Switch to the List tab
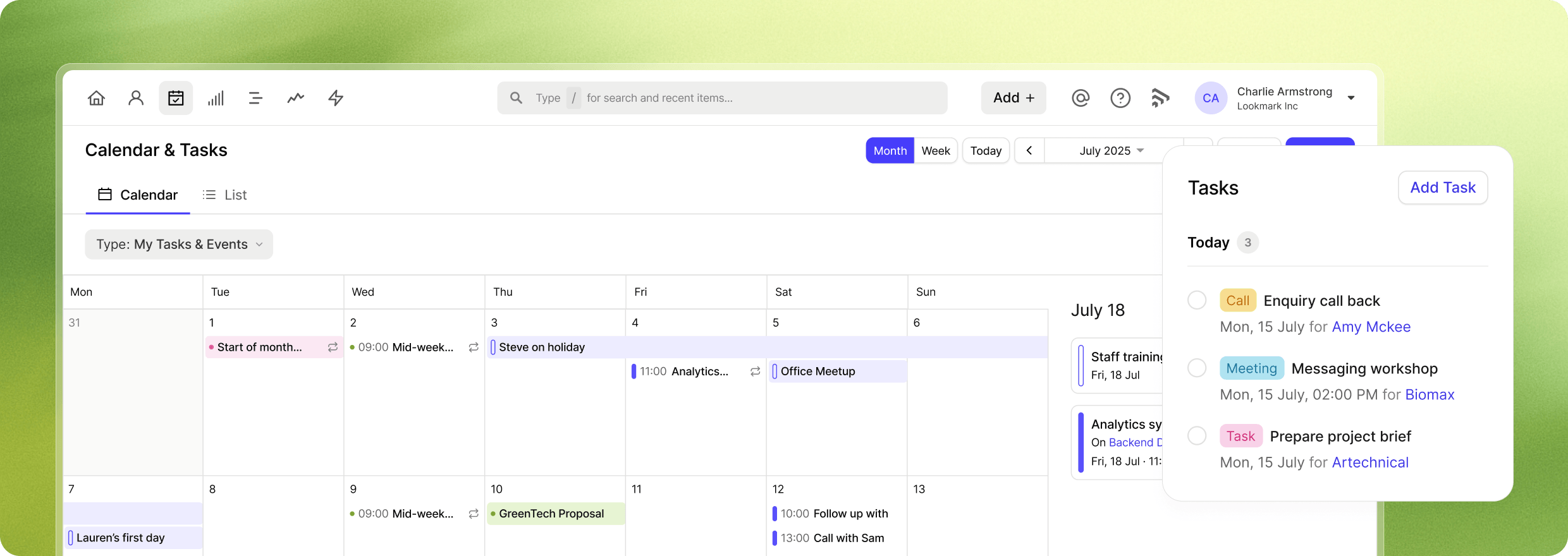Image resolution: width=1568 pixels, height=556 pixels. point(225,195)
